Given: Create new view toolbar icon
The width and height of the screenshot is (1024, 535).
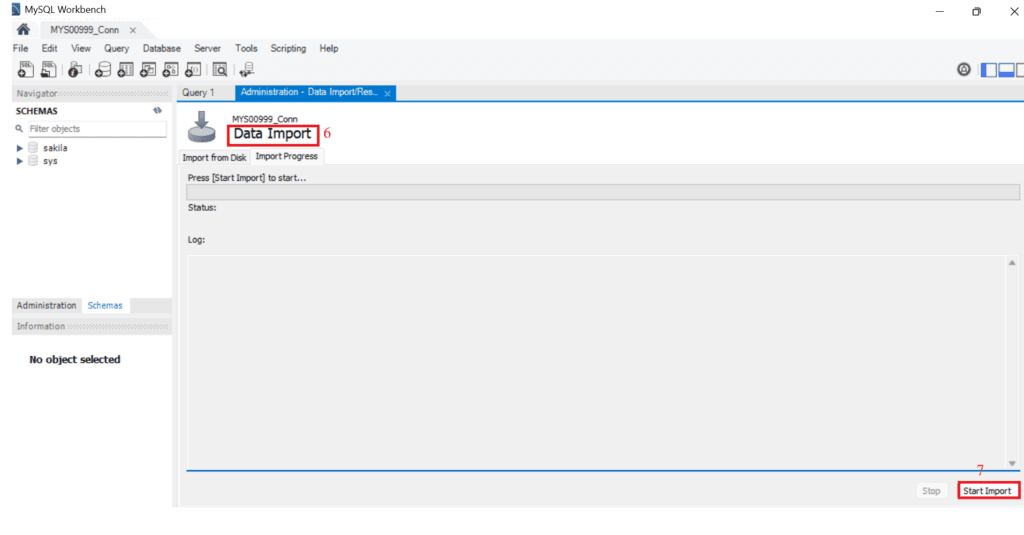Looking at the screenshot, I should [148, 69].
